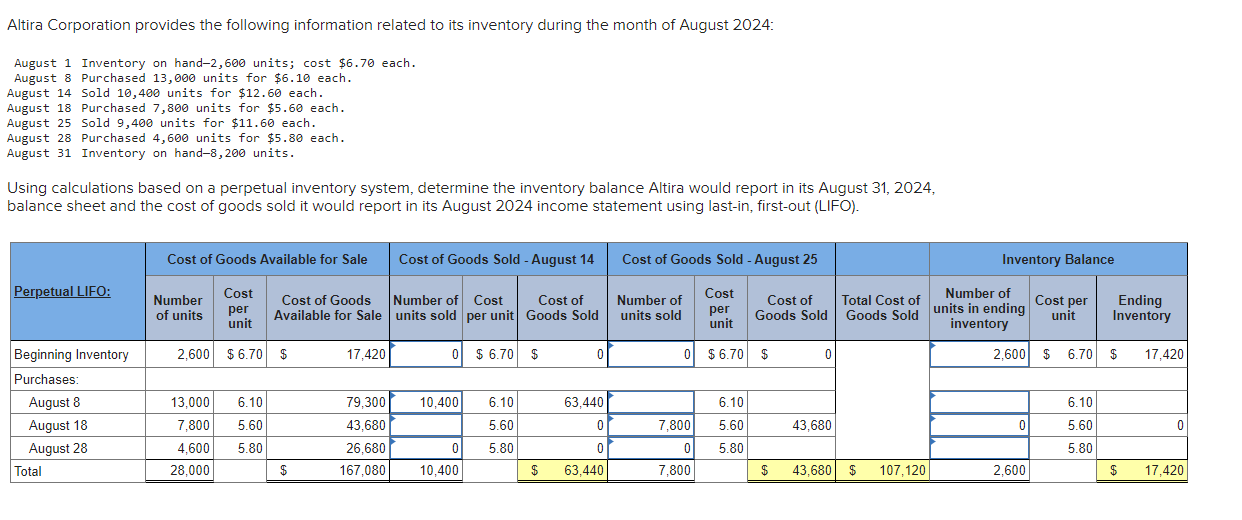Click the line 'August 1 Inventory on hand—2,600 units'
The image size is (1242, 520).
point(215,63)
